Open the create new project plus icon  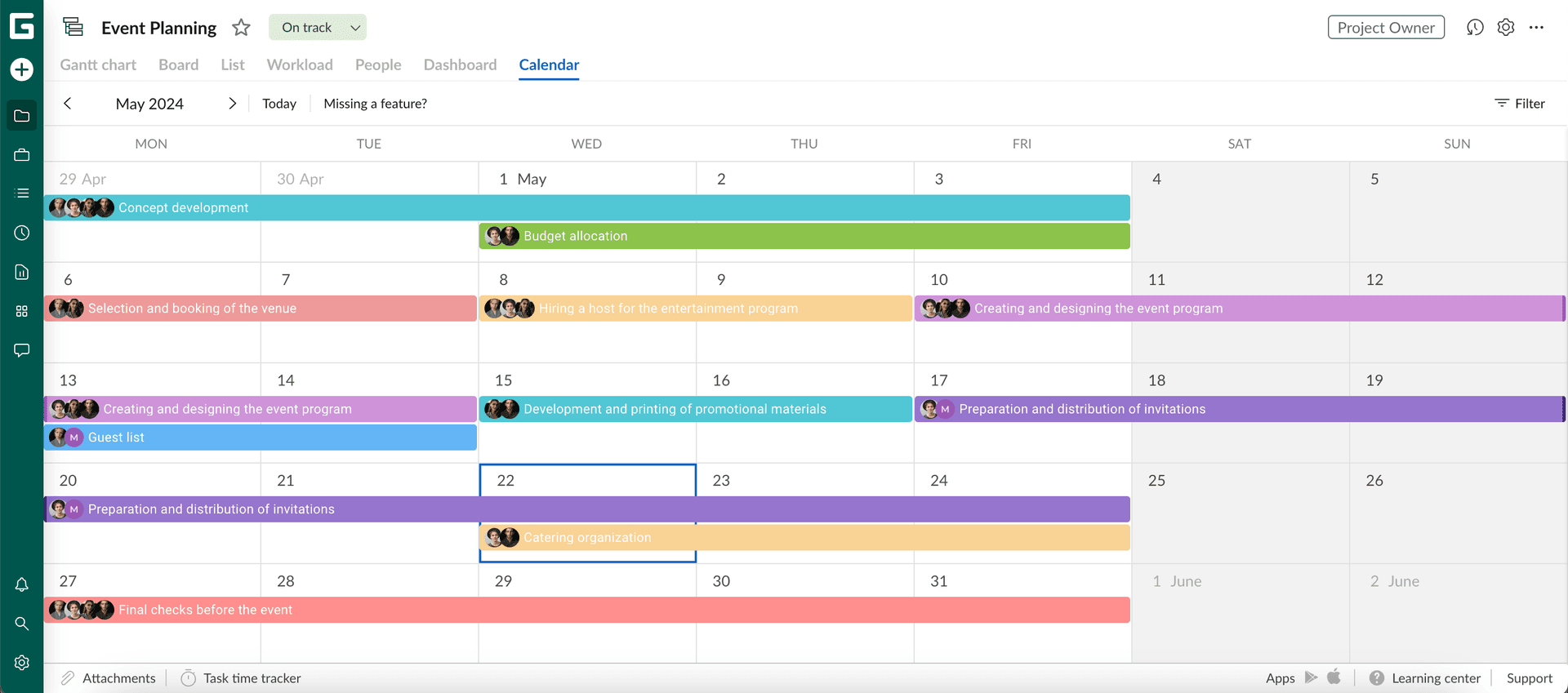click(21, 69)
